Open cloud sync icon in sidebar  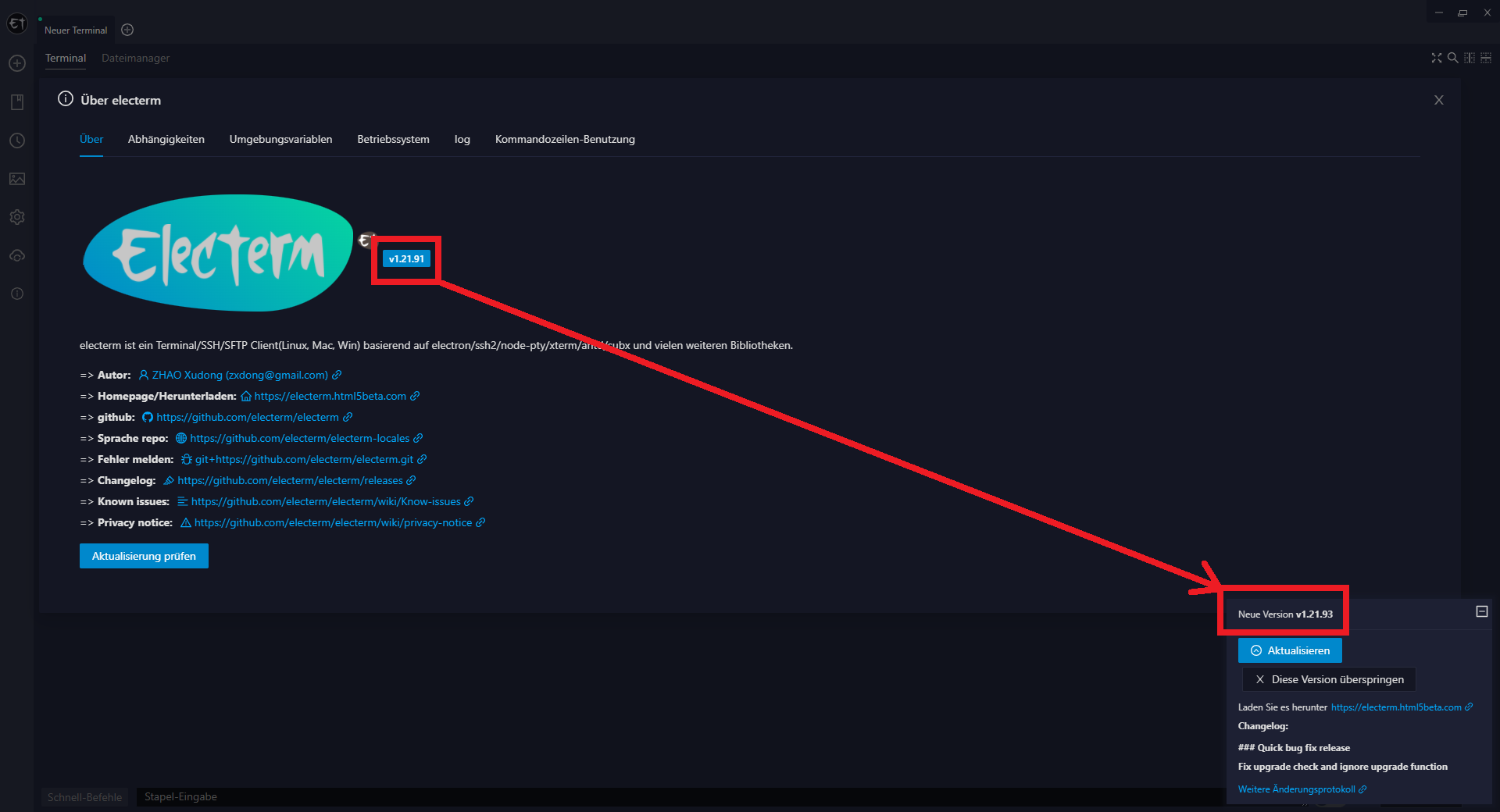coord(17,255)
